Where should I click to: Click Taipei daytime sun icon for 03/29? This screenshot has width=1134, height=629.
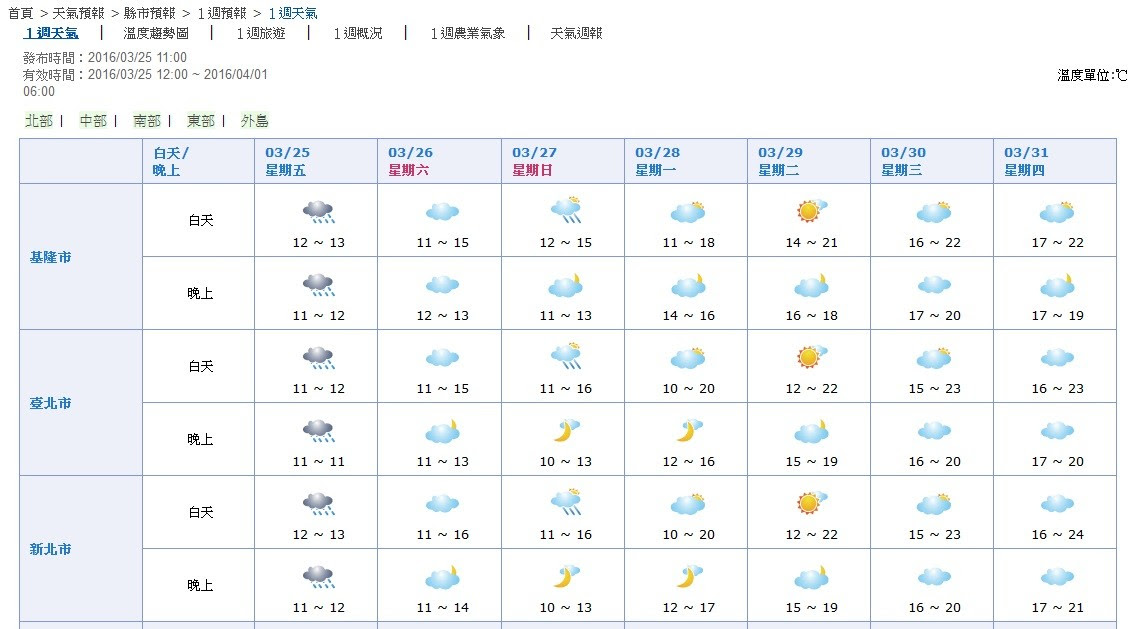811,356
